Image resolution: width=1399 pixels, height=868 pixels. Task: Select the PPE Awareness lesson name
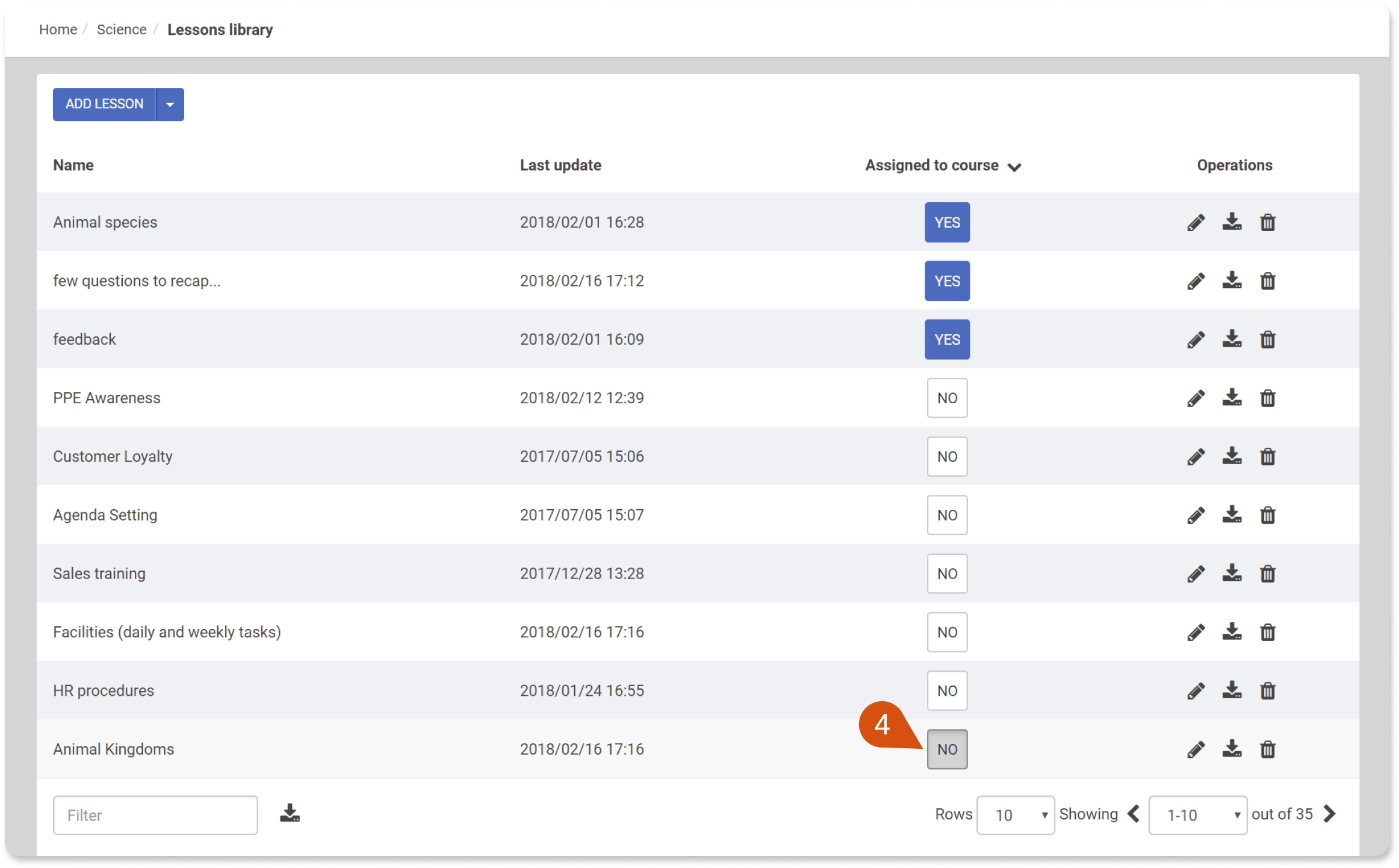[107, 398]
